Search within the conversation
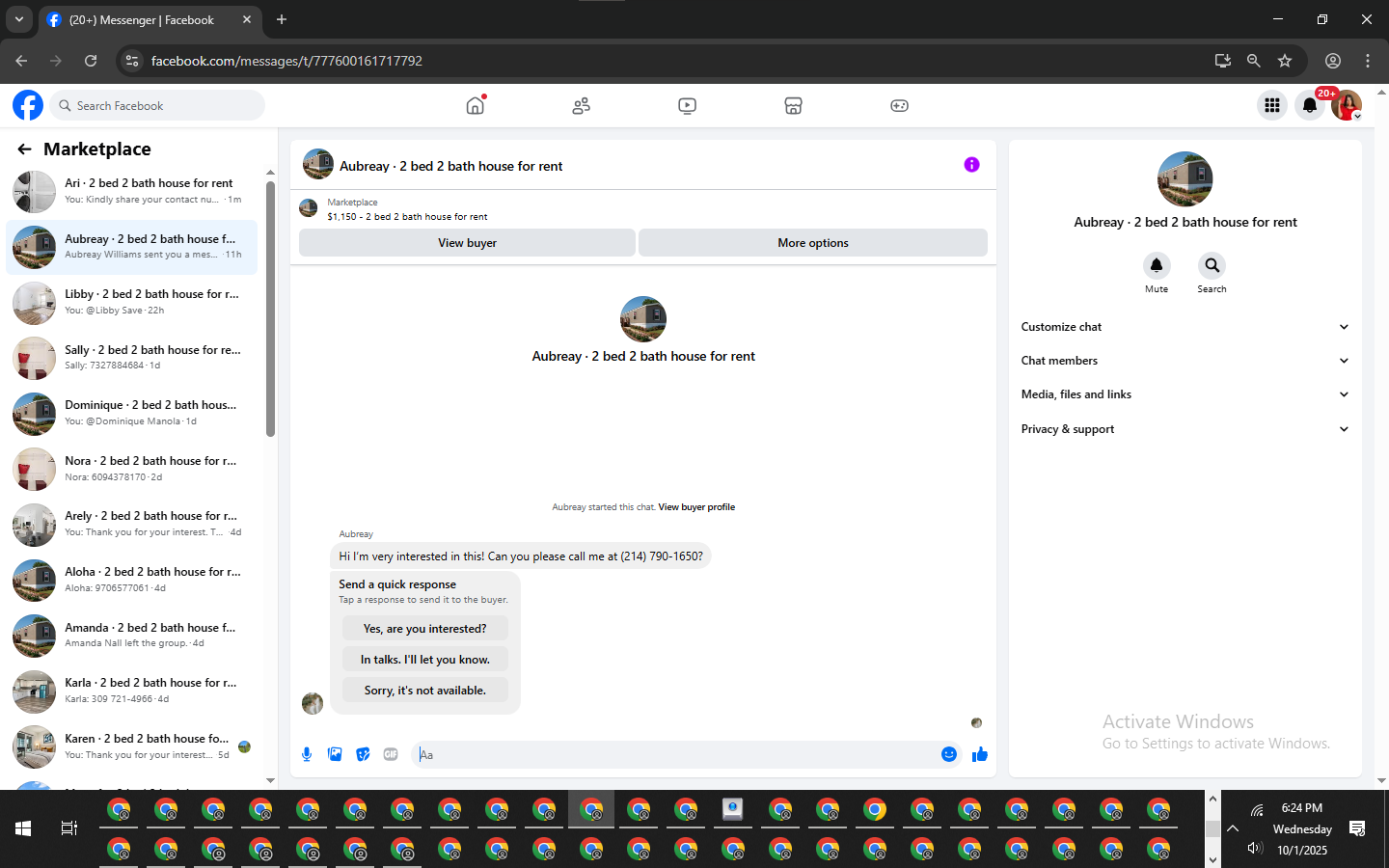 point(1212,265)
